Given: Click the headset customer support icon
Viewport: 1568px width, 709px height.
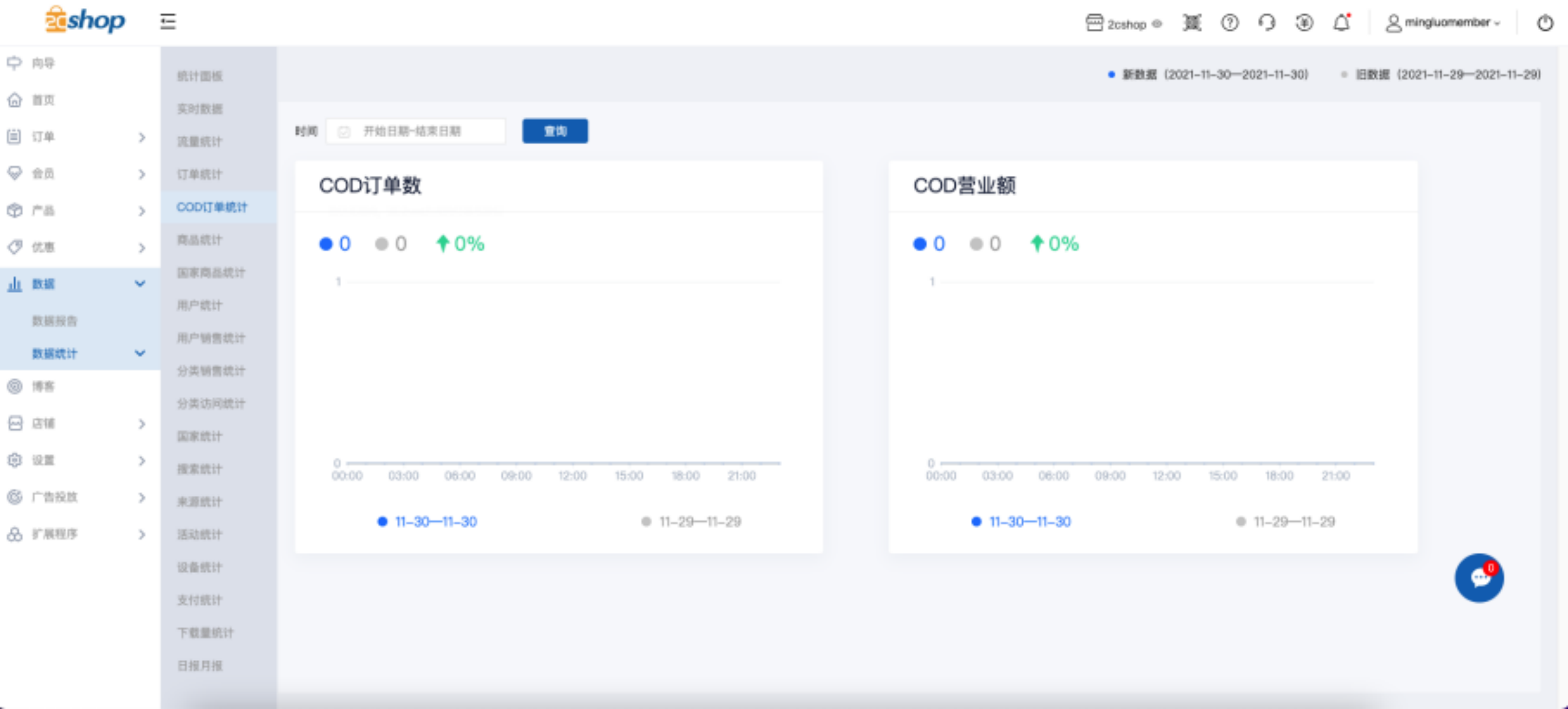Looking at the screenshot, I should coord(1267,23).
